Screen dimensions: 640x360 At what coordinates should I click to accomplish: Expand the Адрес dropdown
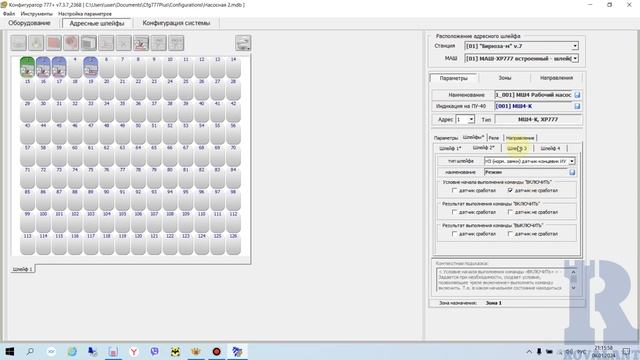pyautogui.click(x=471, y=120)
